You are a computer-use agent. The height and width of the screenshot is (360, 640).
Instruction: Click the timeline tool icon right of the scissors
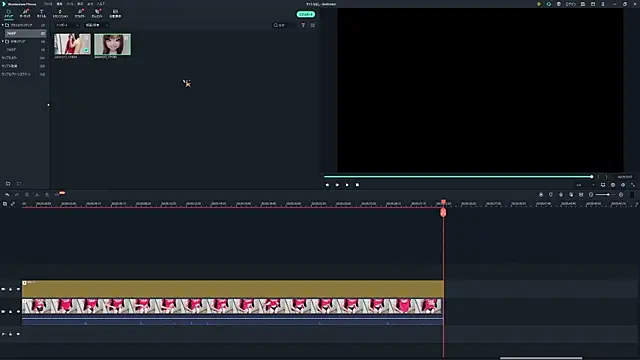point(47,195)
